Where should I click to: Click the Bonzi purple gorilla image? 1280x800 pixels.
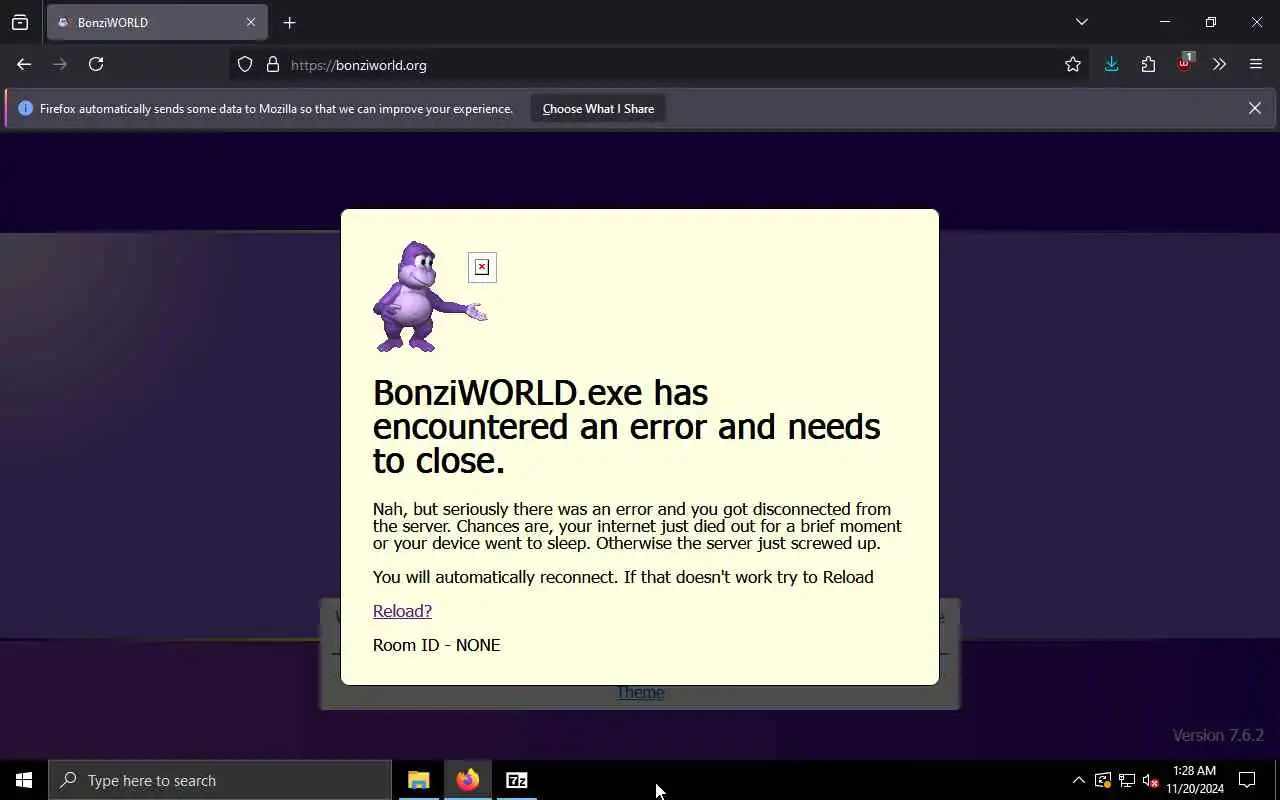(x=430, y=296)
